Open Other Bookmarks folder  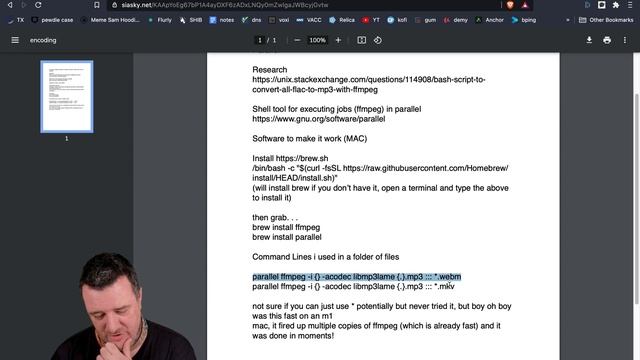(606, 20)
